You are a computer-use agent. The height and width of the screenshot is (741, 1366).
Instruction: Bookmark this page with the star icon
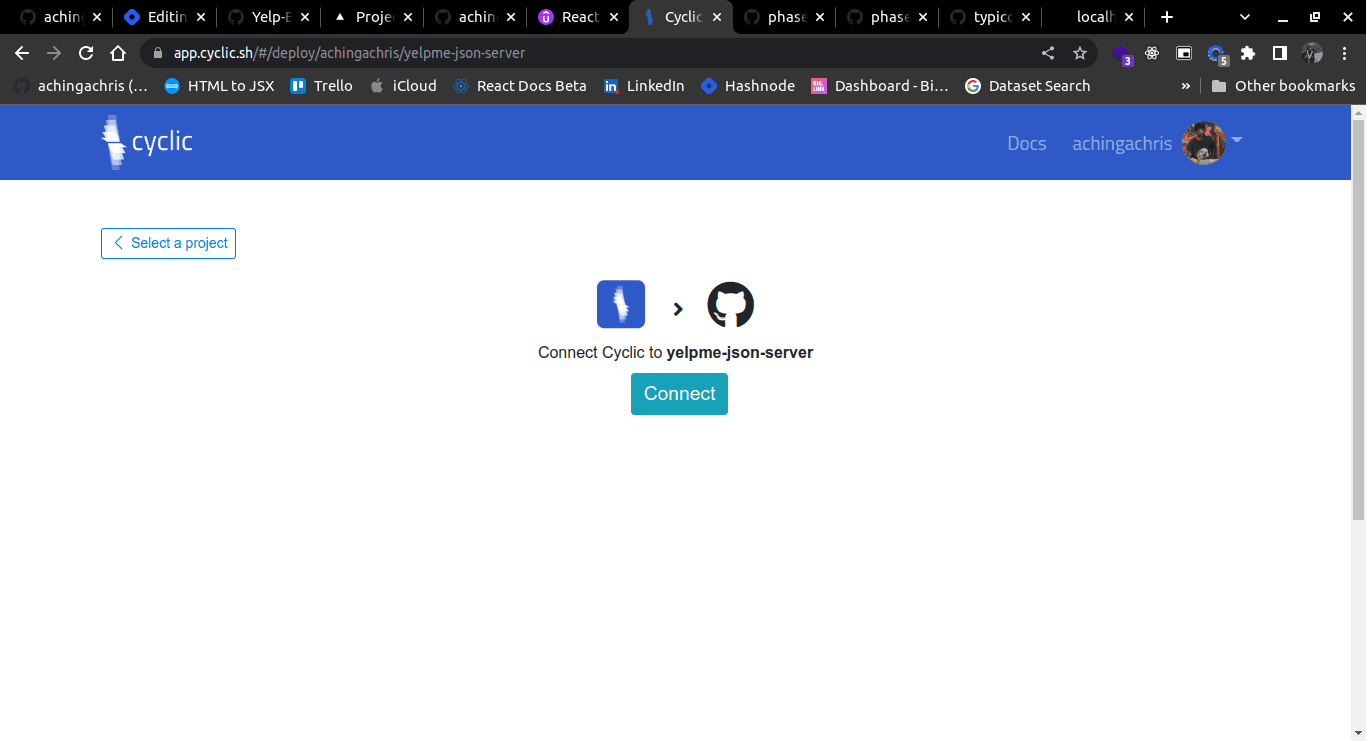click(x=1080, y=53)
